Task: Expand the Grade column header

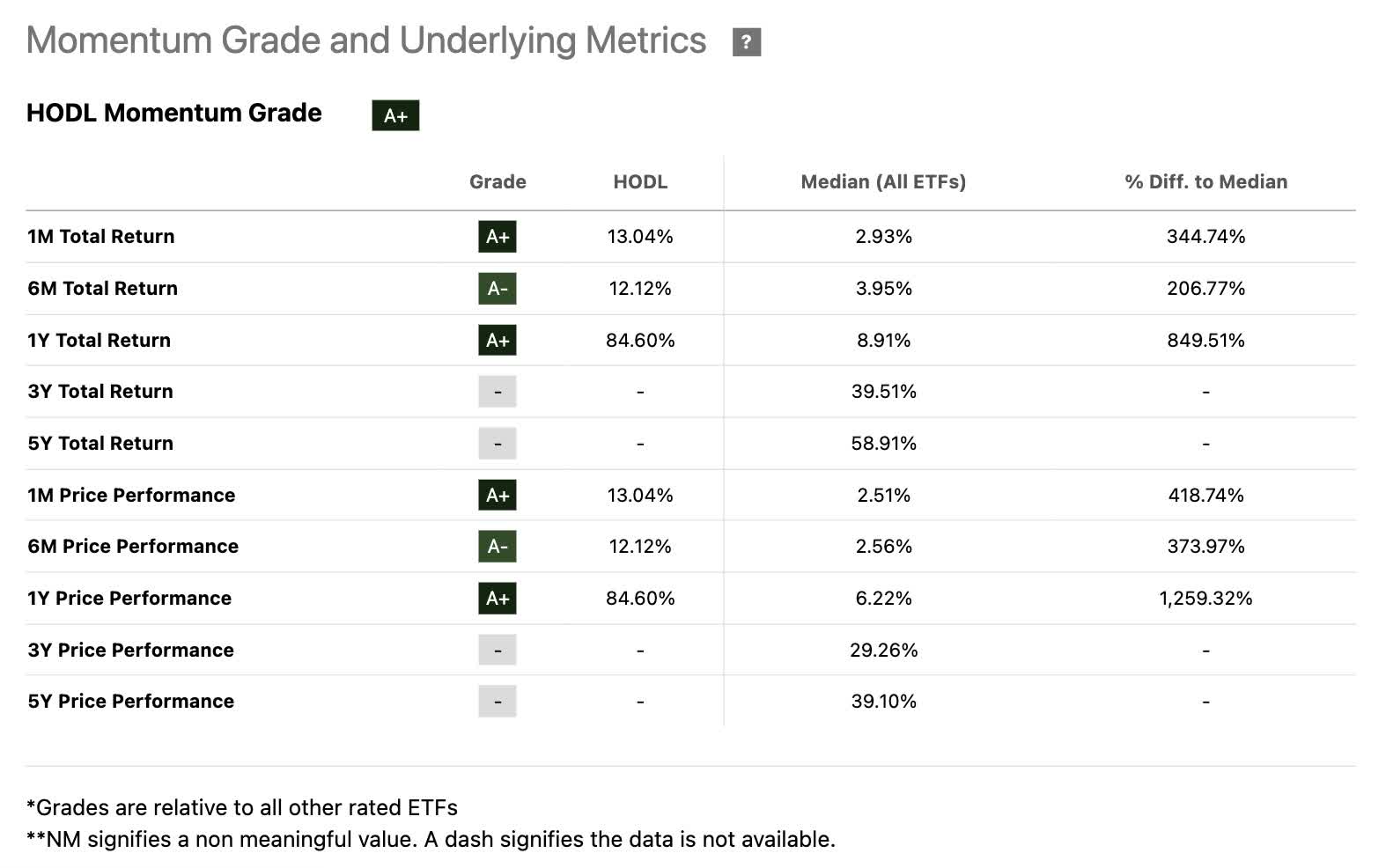Action: pos(498,182)
